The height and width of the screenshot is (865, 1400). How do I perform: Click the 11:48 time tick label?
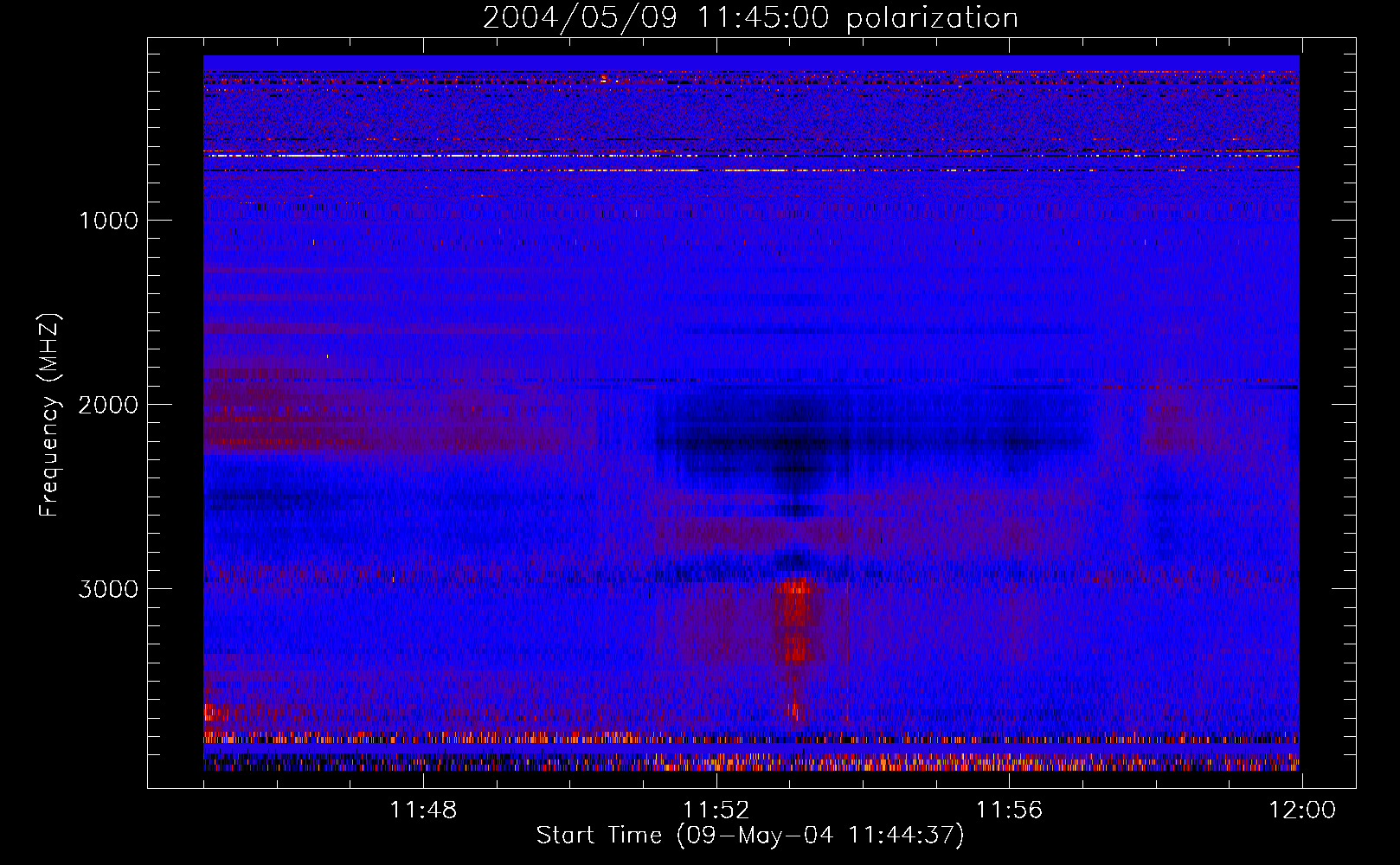[423, 811]
